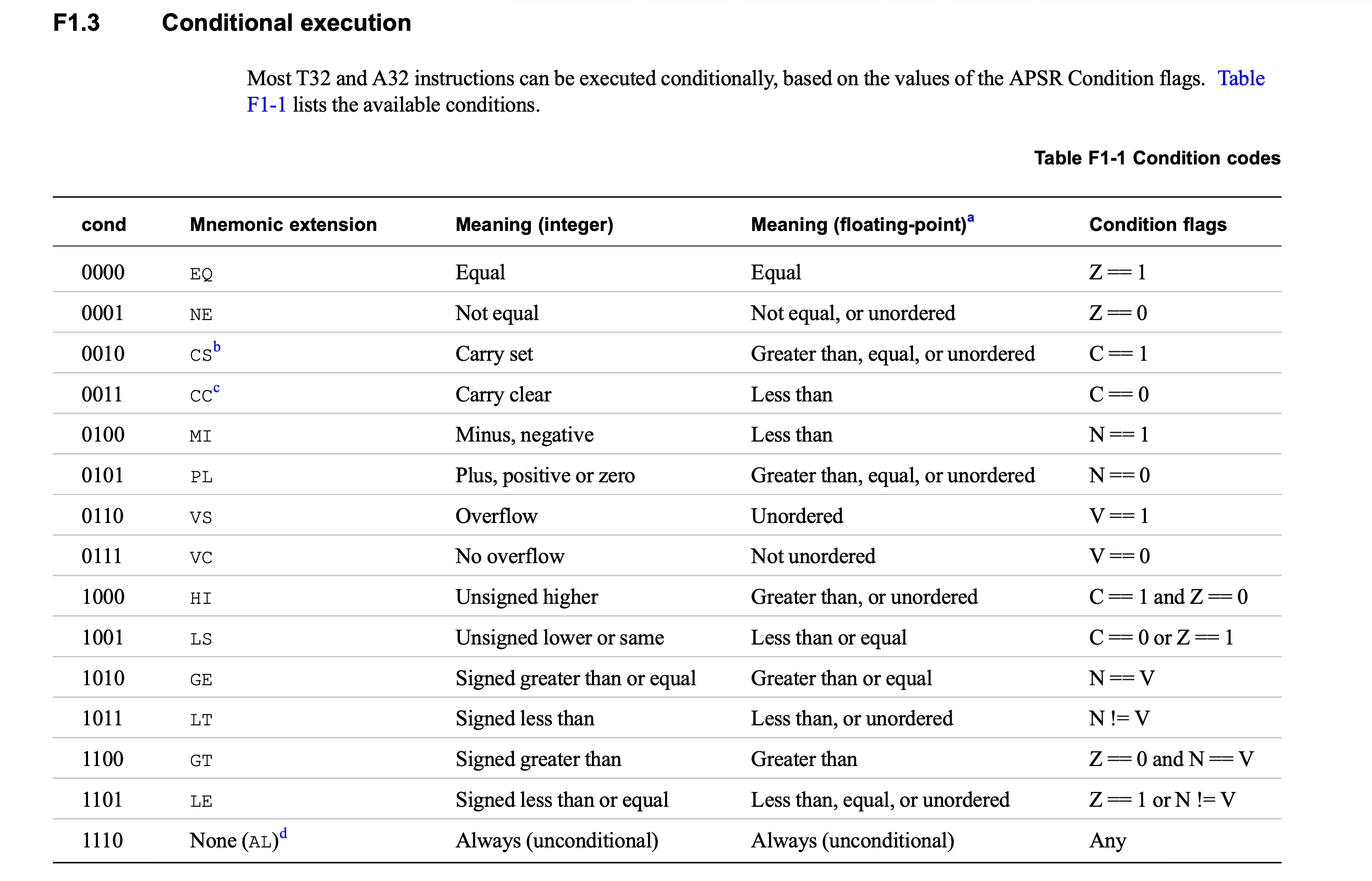Screen dimensions: 1372x881
Task: Click the "Meaning (integer)" column header
Action: coord(534,224)
